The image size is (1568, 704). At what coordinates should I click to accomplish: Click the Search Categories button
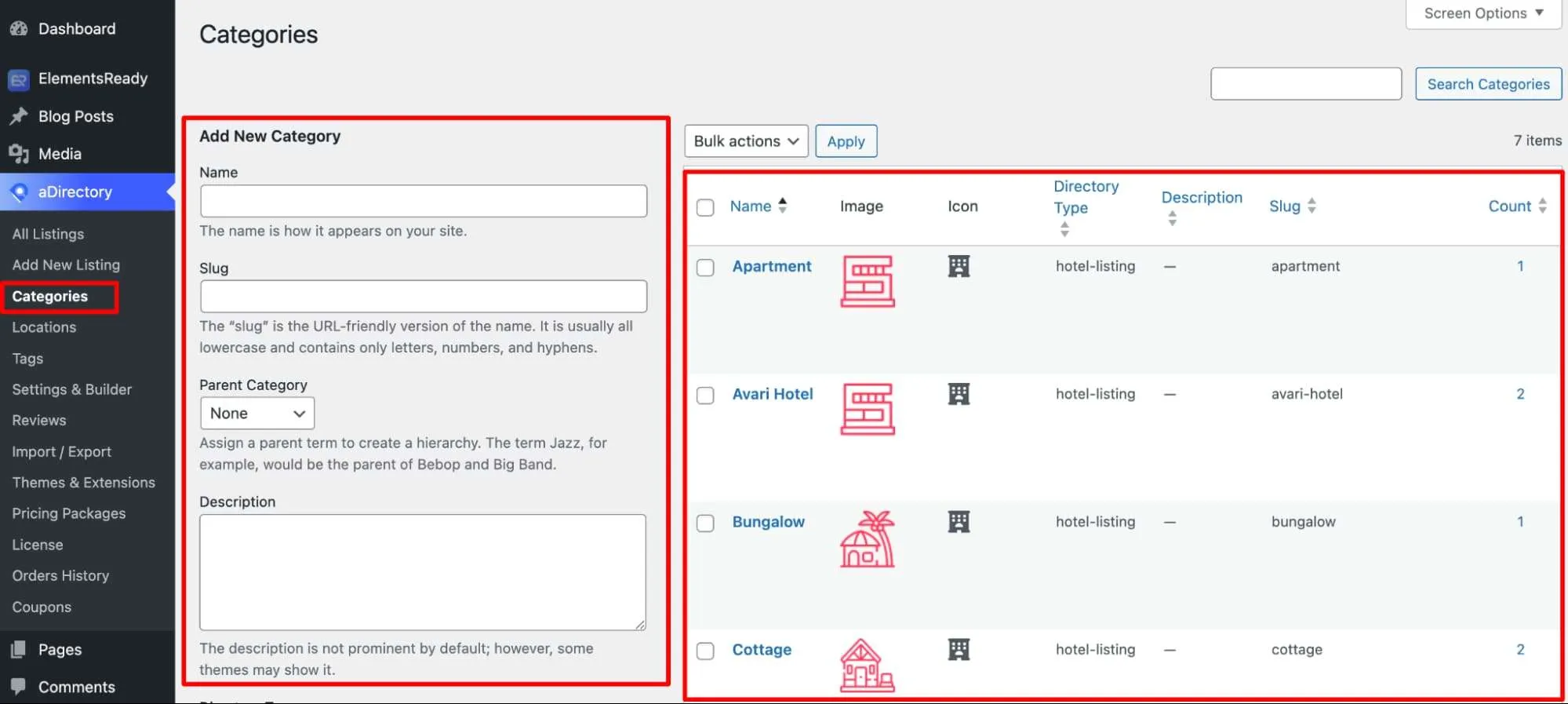1488,84
